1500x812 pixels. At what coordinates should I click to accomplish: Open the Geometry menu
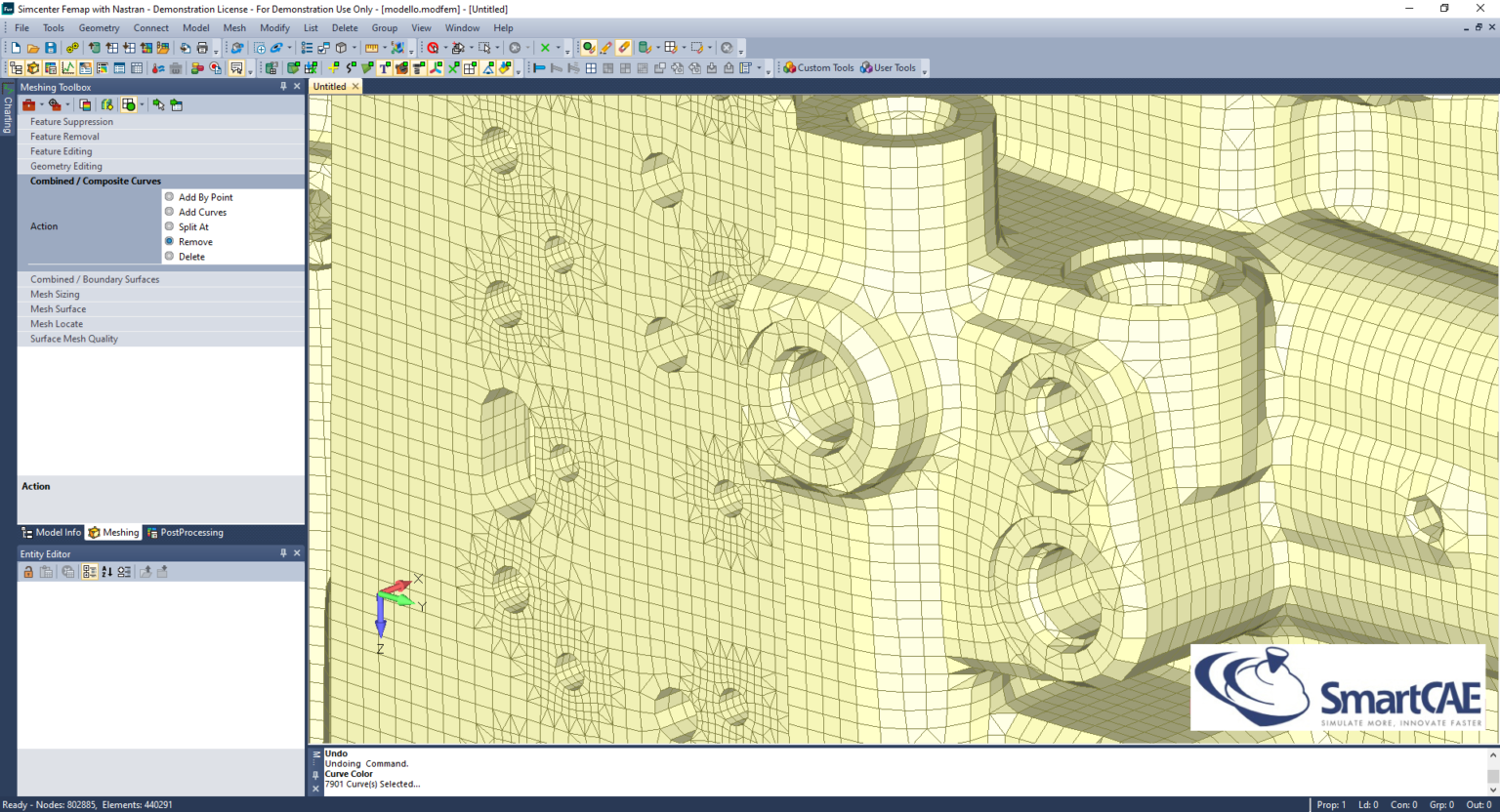tap(99, 27)
